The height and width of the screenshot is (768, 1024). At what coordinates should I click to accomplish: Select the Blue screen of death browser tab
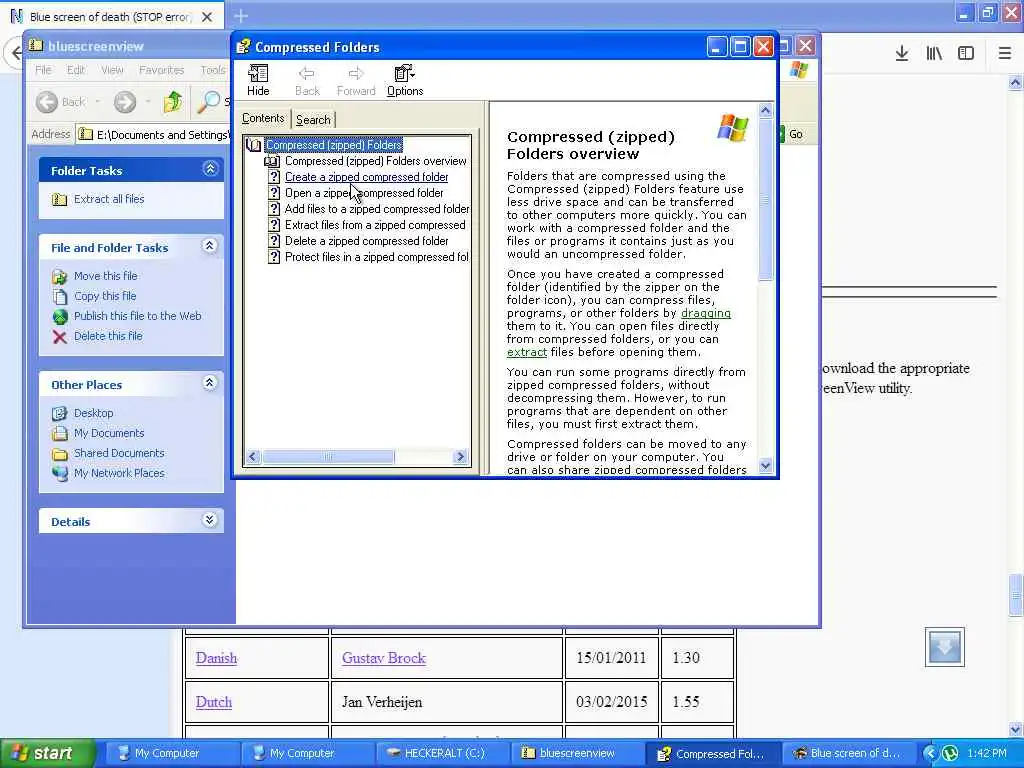(x=111, y=16)
